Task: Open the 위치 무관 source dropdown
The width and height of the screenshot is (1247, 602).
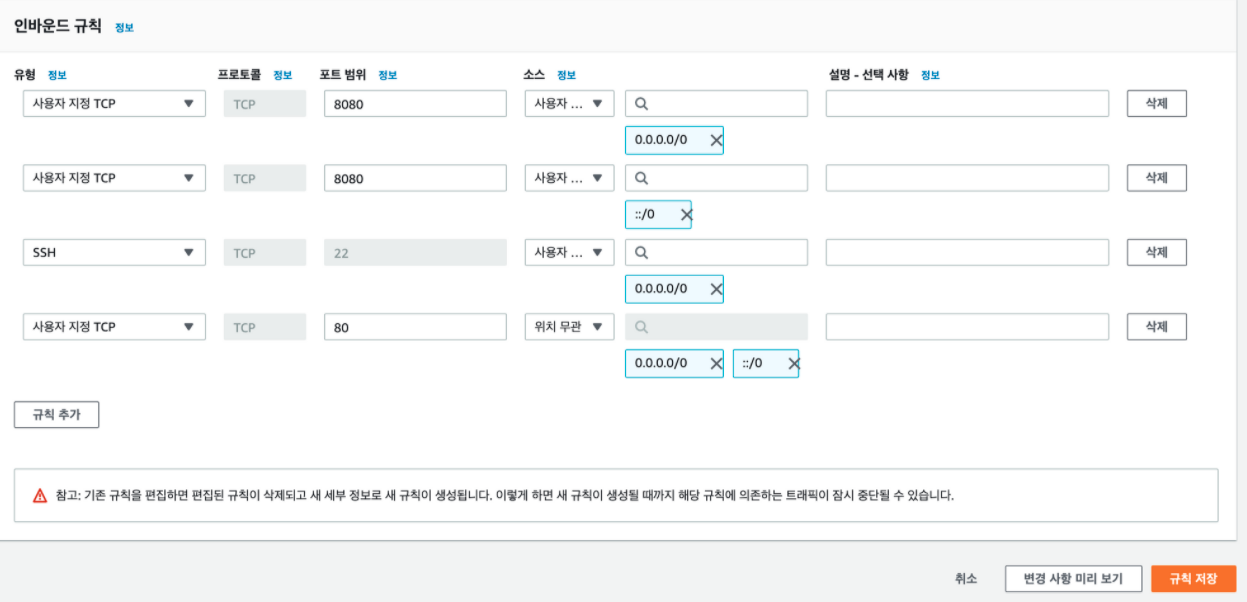Action: coord(569,327)
